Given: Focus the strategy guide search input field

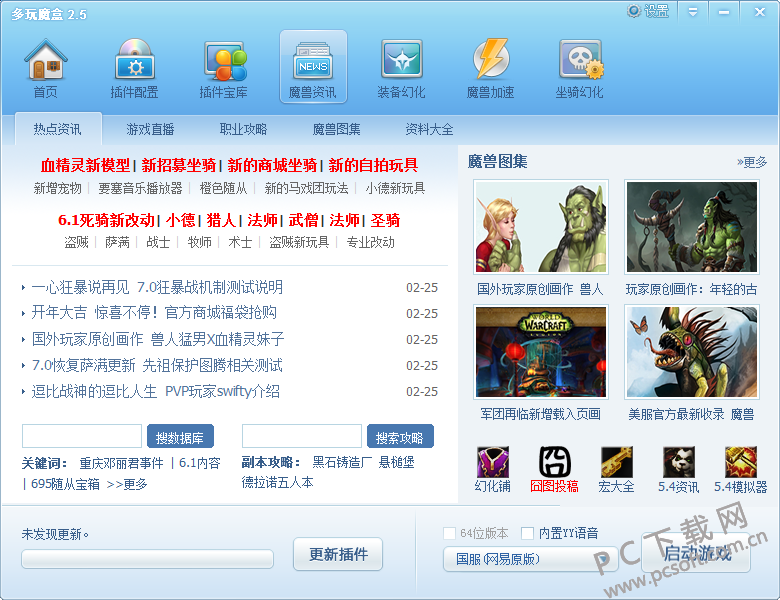Looking at the screenshot, I should click(302, 436).
